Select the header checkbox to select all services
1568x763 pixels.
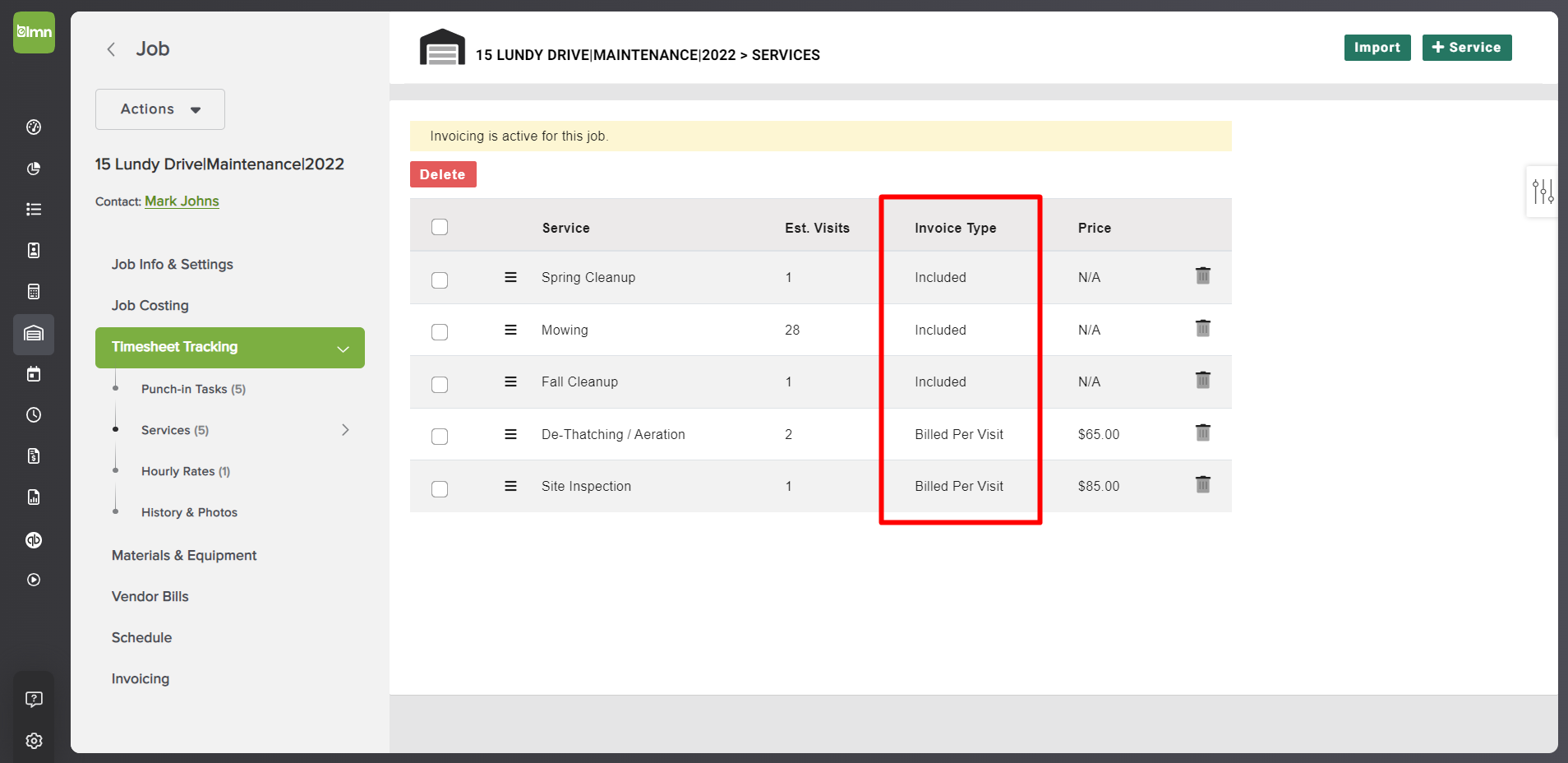pyautogui.click(x=440, y=226)
